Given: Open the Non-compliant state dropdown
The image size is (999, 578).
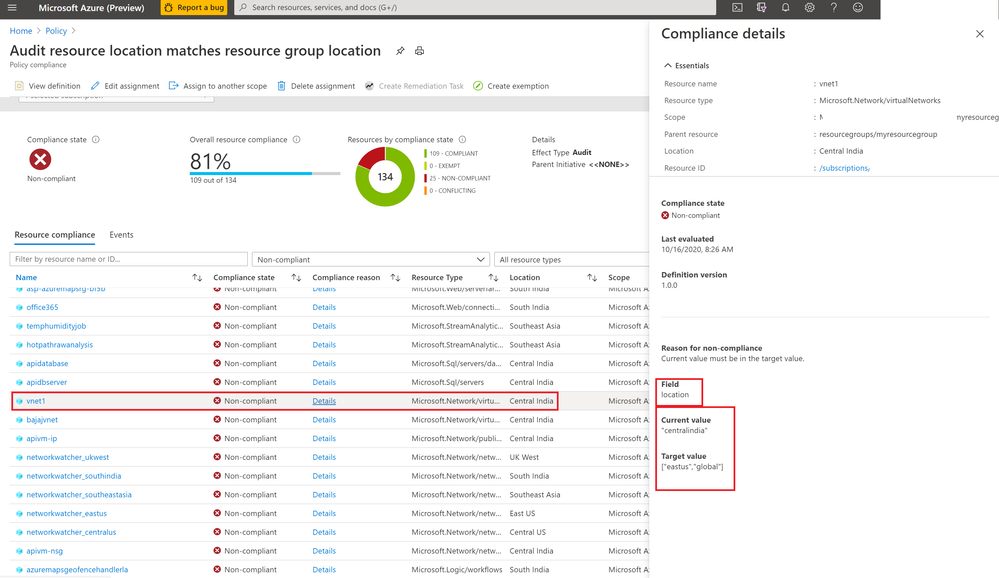Looking at the screenshot, I should (371, 259).
